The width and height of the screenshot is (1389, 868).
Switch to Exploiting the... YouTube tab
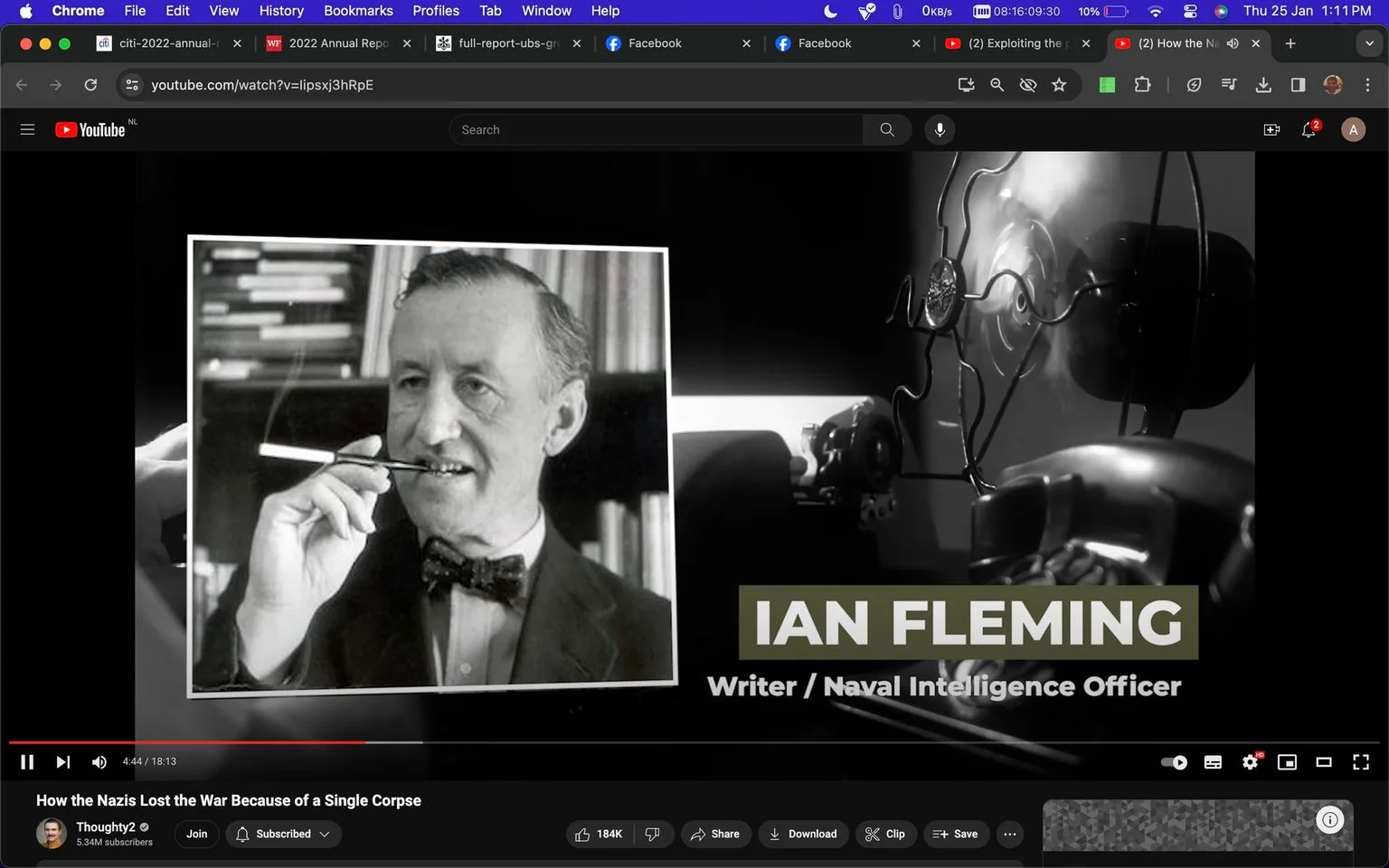1017,42
